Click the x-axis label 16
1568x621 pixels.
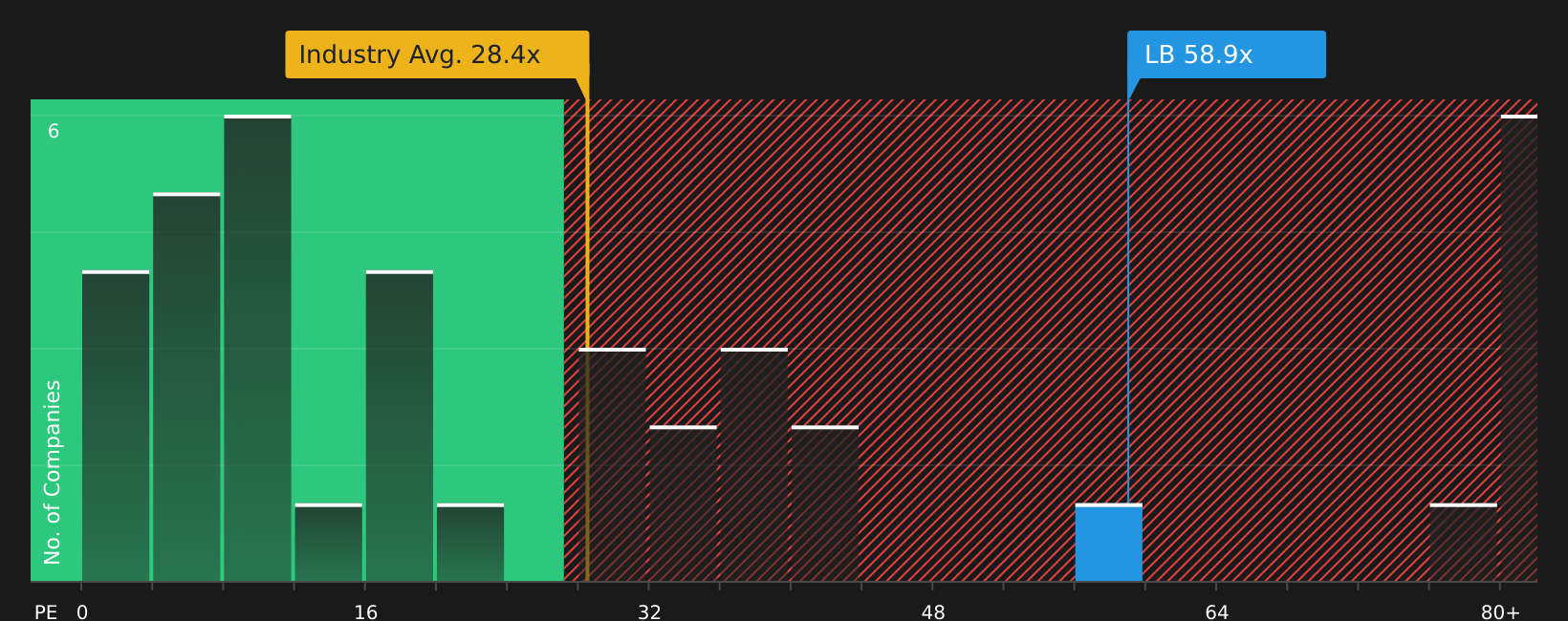point(366,612)
